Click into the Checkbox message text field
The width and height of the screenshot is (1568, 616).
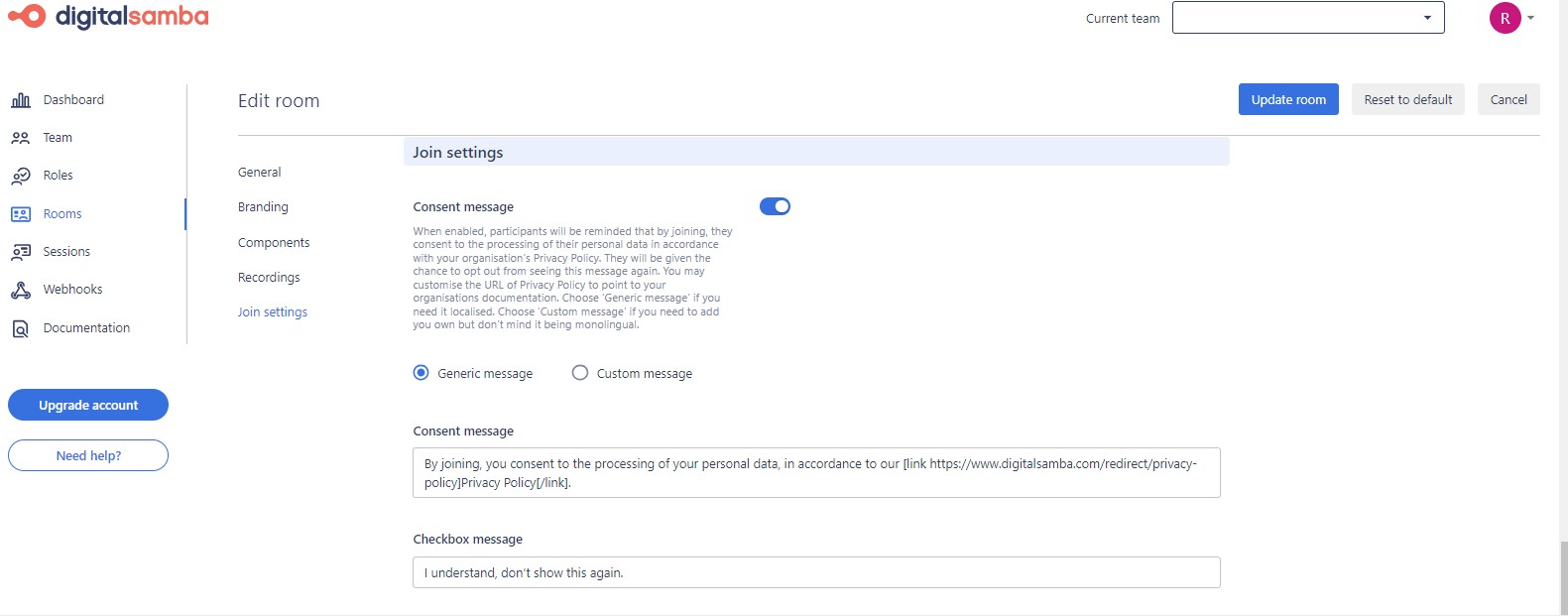point(815,572)
